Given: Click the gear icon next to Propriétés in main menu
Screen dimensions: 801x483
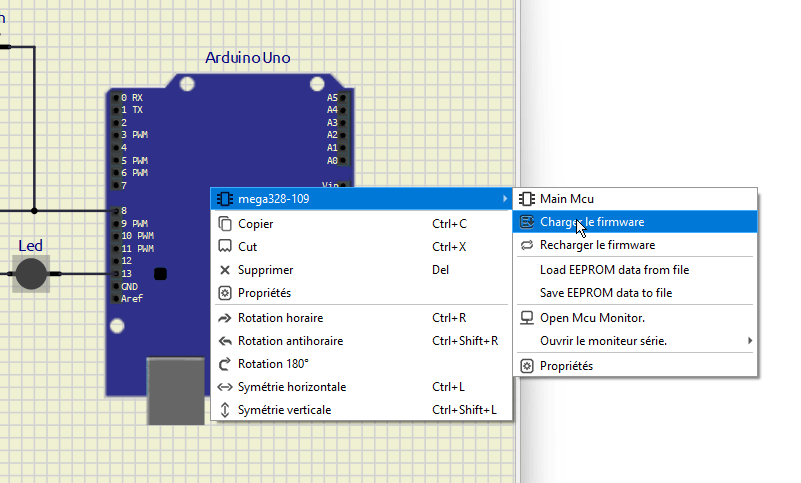Looking at the screenshot, I should (225, 293).
